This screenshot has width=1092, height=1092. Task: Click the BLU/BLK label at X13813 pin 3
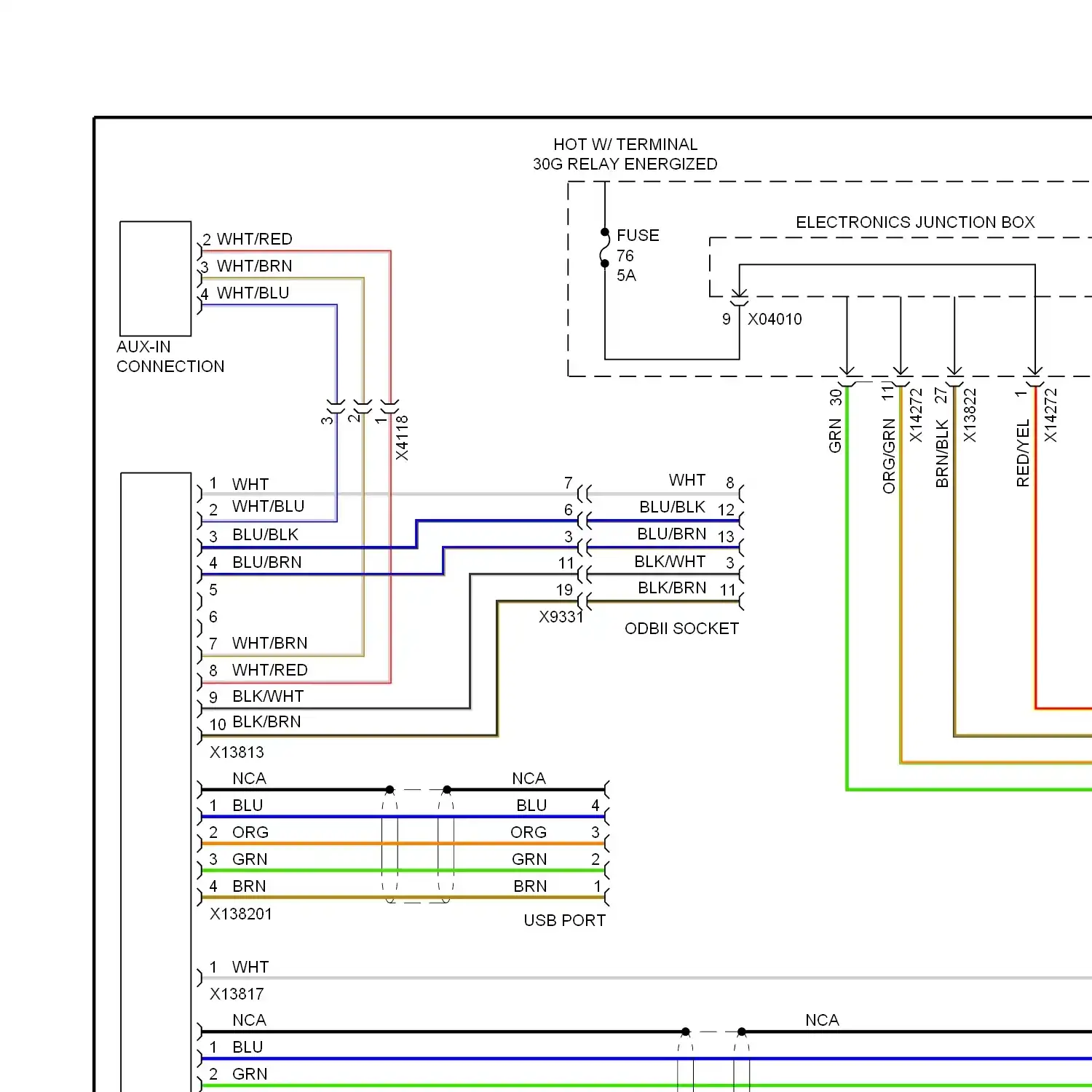265,534
